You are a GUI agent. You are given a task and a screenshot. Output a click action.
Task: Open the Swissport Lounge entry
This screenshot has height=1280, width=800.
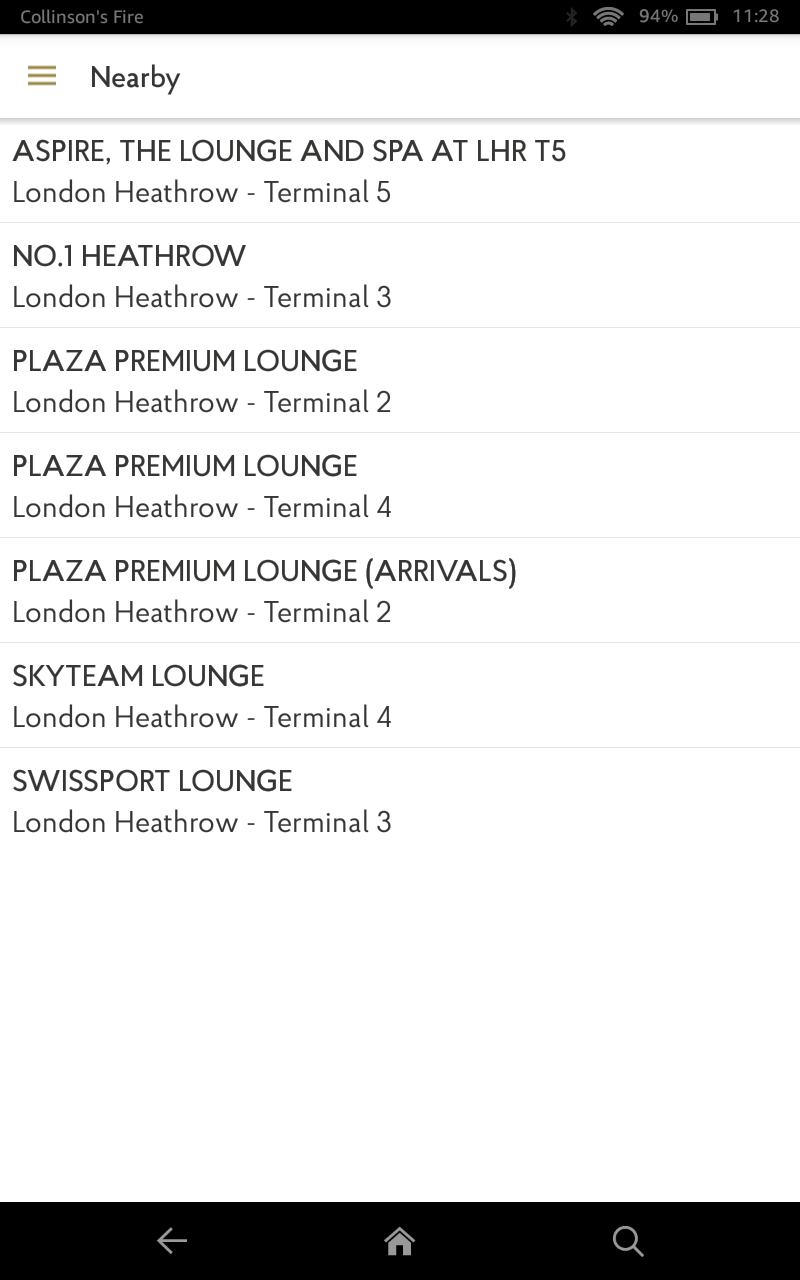[x=152, y=782]
